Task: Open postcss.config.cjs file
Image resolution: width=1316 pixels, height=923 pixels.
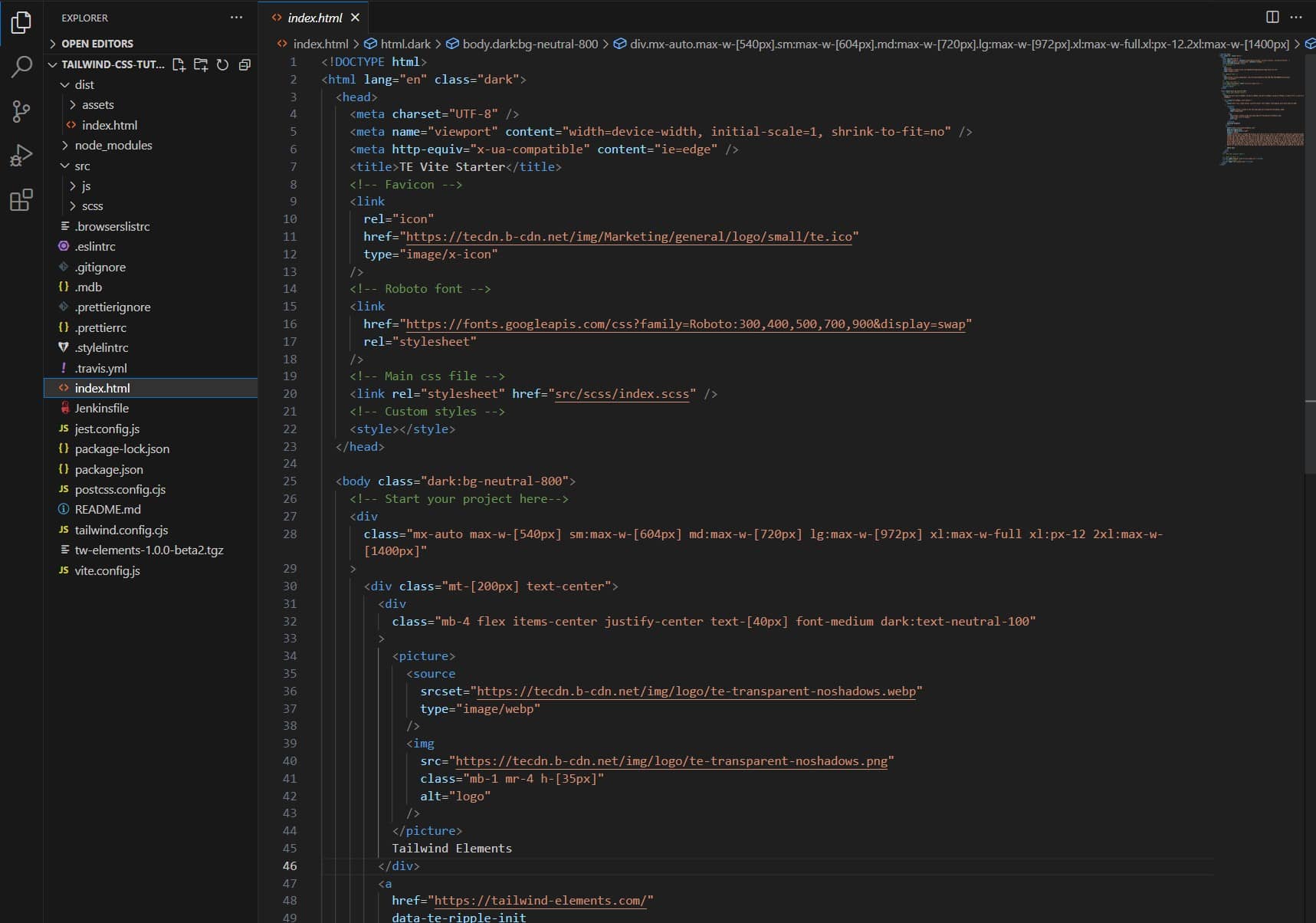Action: click(150, 490)
